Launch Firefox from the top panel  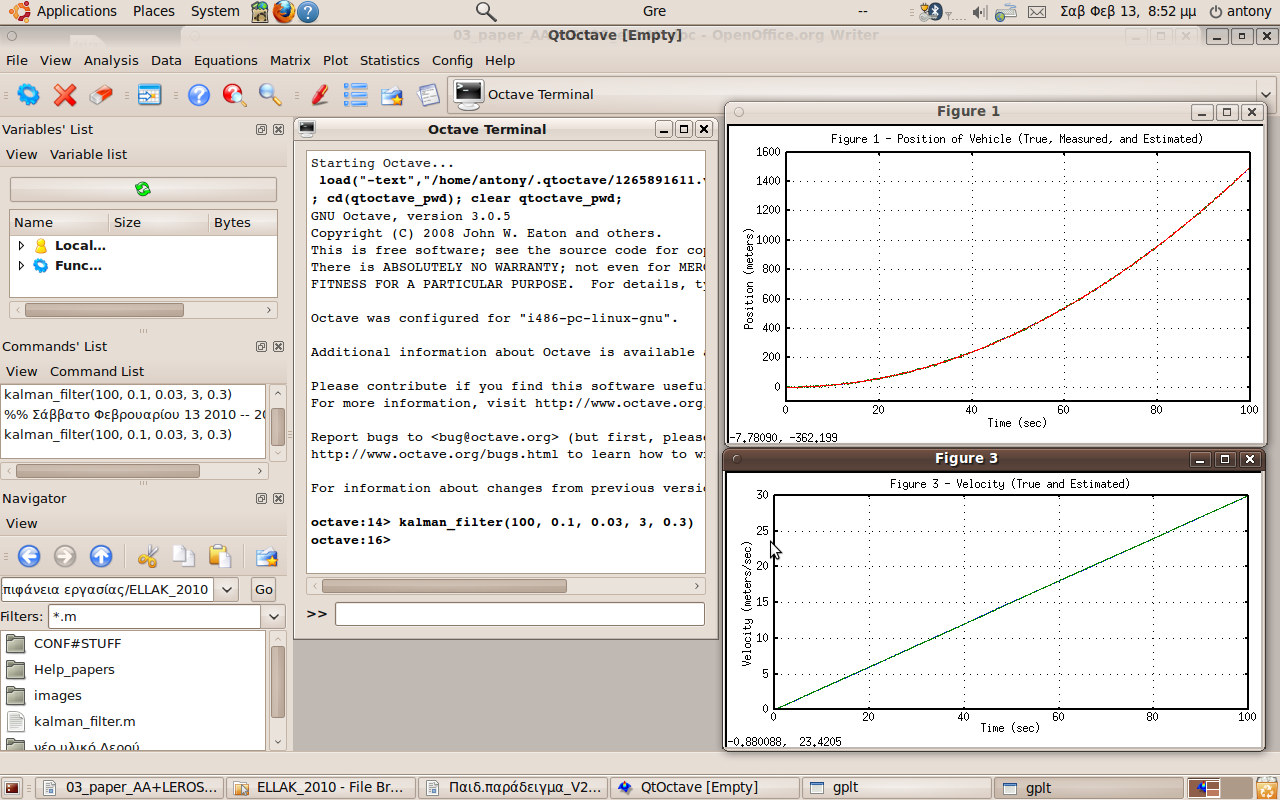284,12
